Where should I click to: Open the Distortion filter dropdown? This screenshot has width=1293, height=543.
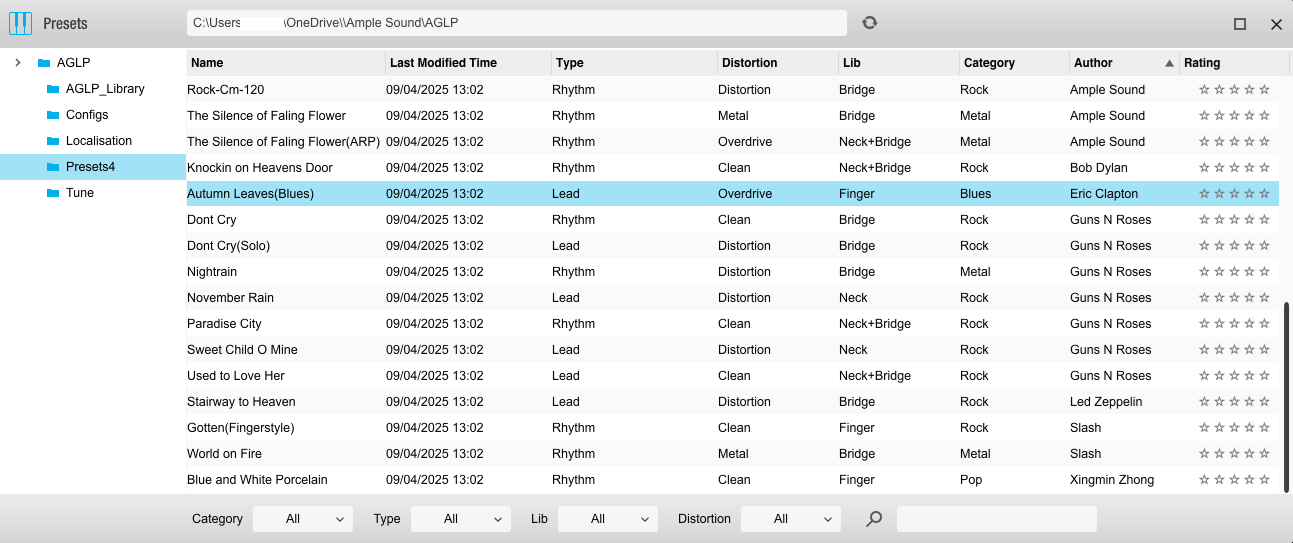[790, 519]
